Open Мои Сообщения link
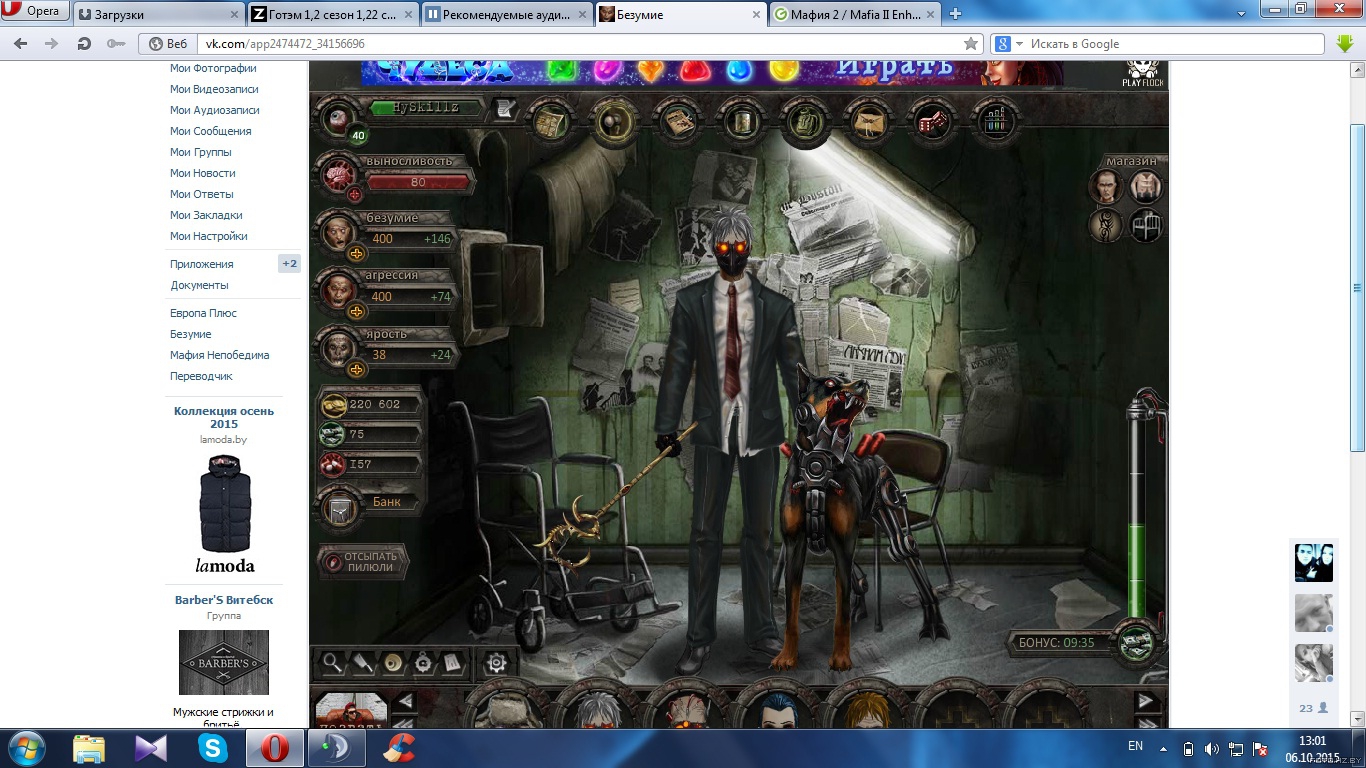Image resolution: width=1366 pixels, height=768 pixels. (211, 131)
